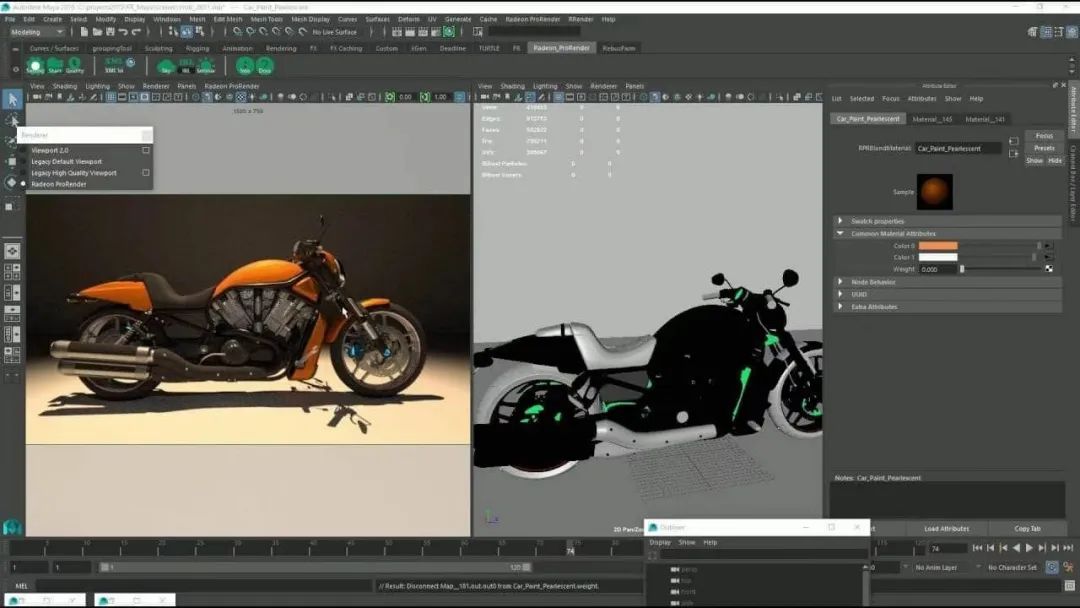Toggle the shelf visibility eye icon

[x=15, y=69]
